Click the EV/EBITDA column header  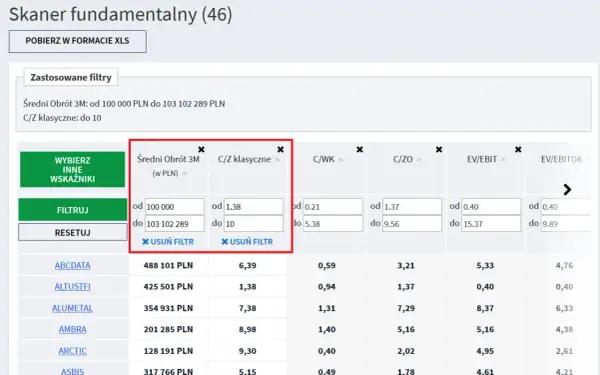[561, 159]
